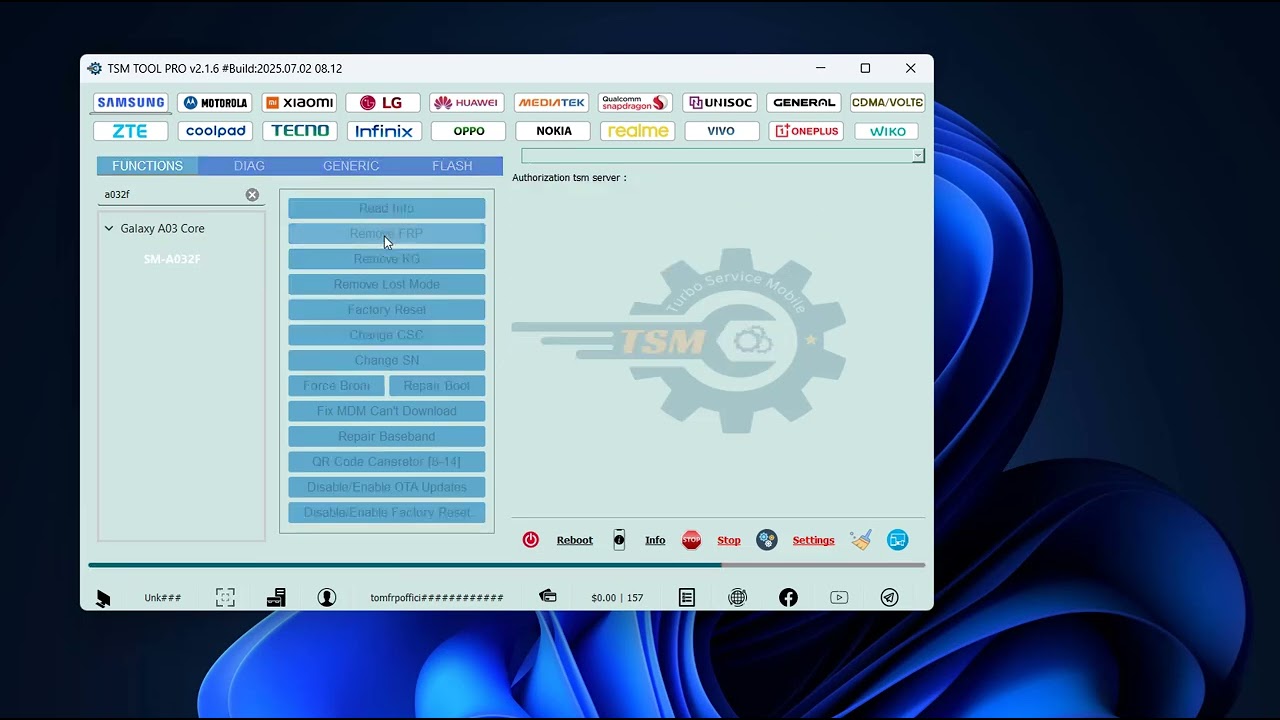The image size is (1280, 720).
Task: Click the computer device icon in status bar
Action: (276, 597)
